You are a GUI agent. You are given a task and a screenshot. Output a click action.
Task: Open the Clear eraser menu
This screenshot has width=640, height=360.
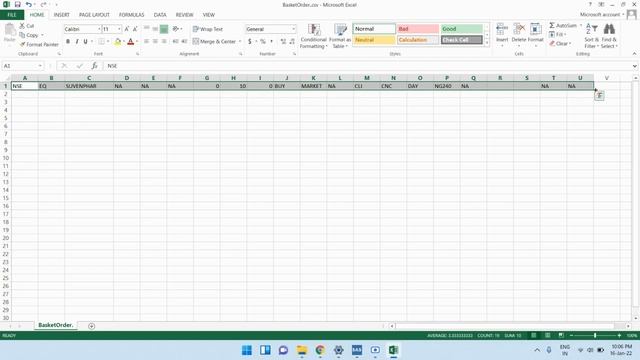coord(560,43)
